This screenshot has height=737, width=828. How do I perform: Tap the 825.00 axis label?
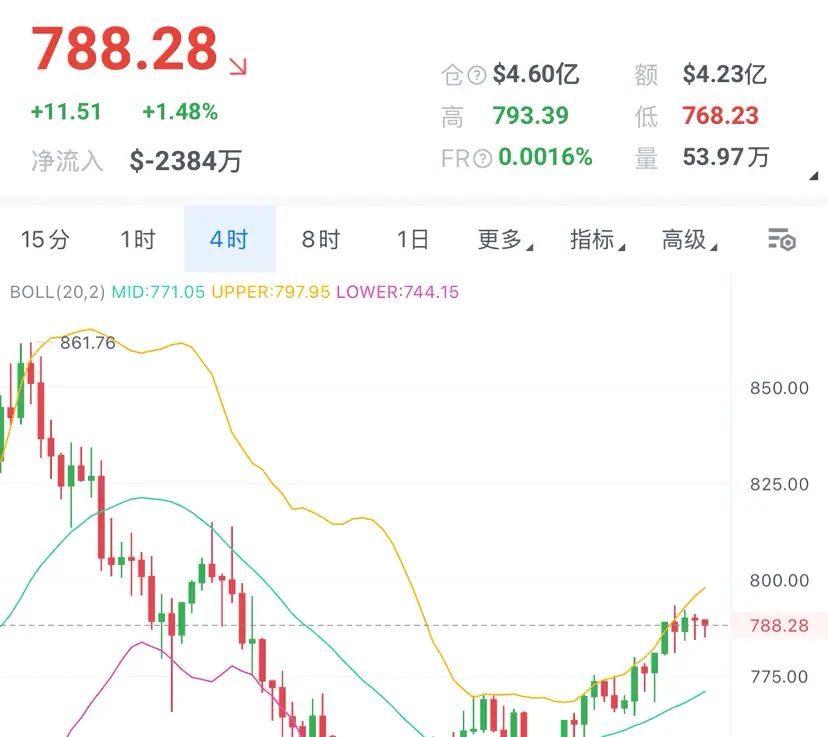coord(779,485)
